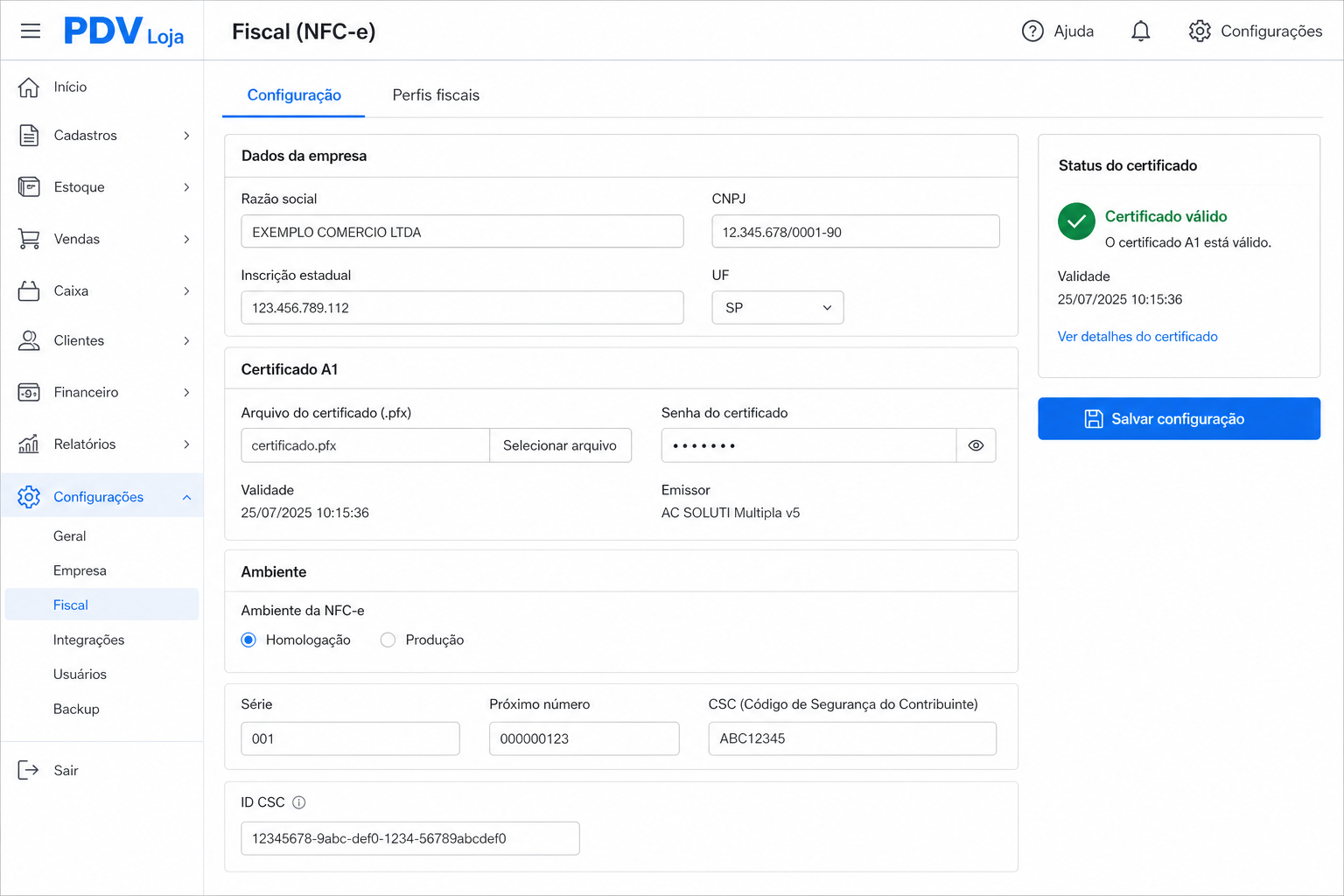Click the save disk icon
1344x896 pixels.
click(x=1094, y=419)
